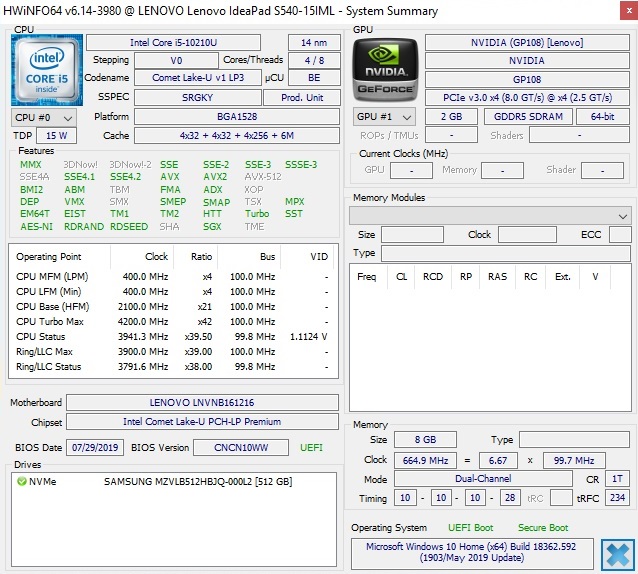Click the 64-bit bus width field
Image resolution: width=638 pixels, height=574 pixels.
(x=603, y=117)
